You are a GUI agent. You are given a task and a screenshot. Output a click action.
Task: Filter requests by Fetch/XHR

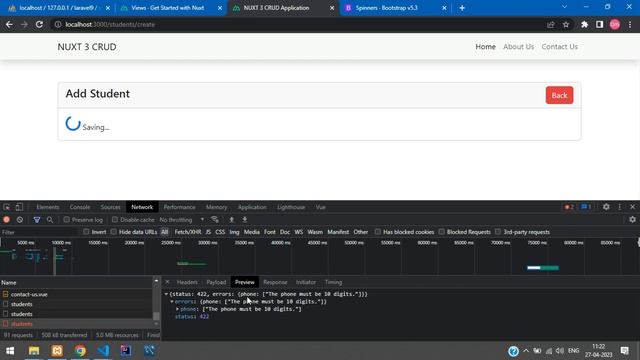click(188, 232)
